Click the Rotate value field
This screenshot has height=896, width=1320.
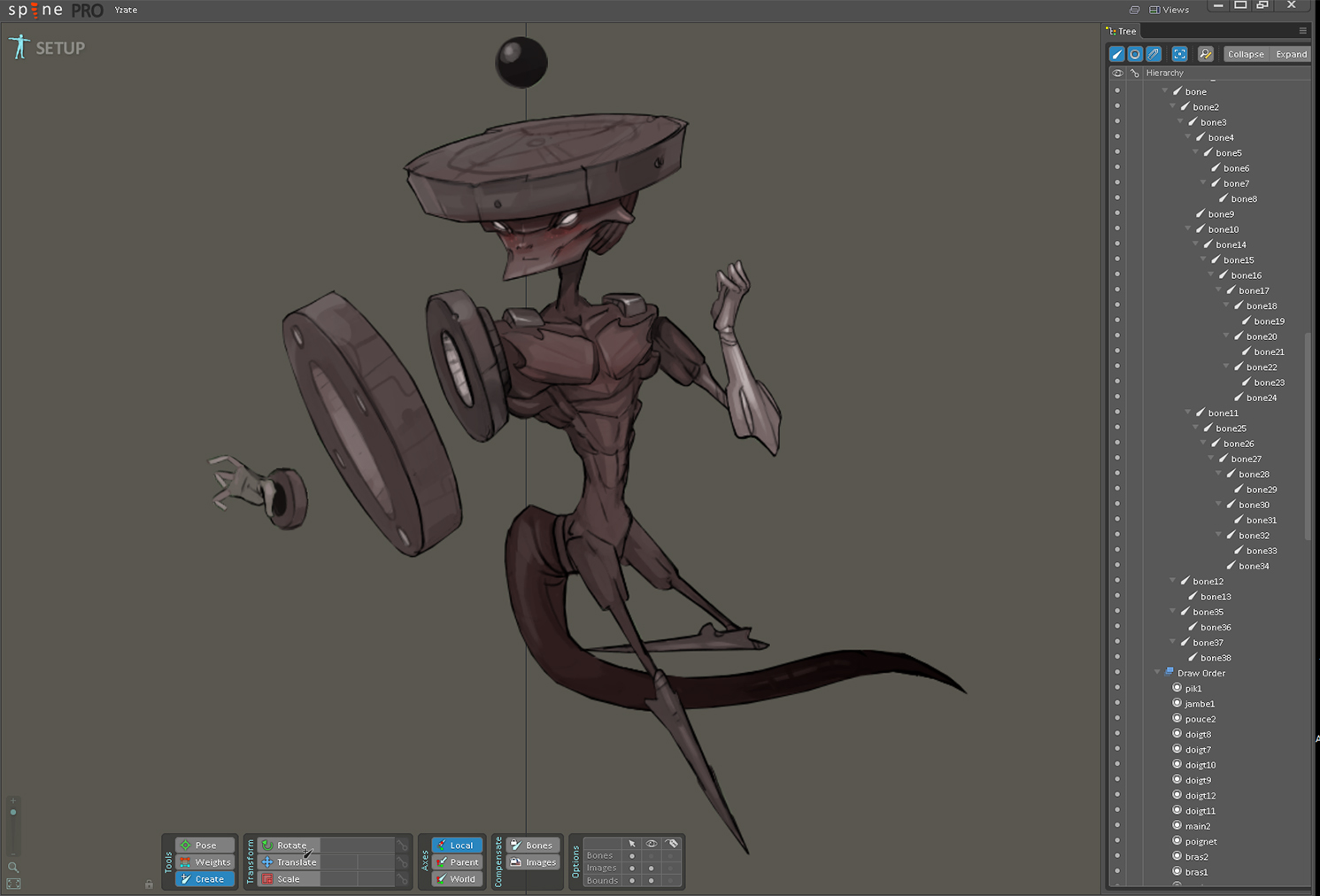coord(357,845)
